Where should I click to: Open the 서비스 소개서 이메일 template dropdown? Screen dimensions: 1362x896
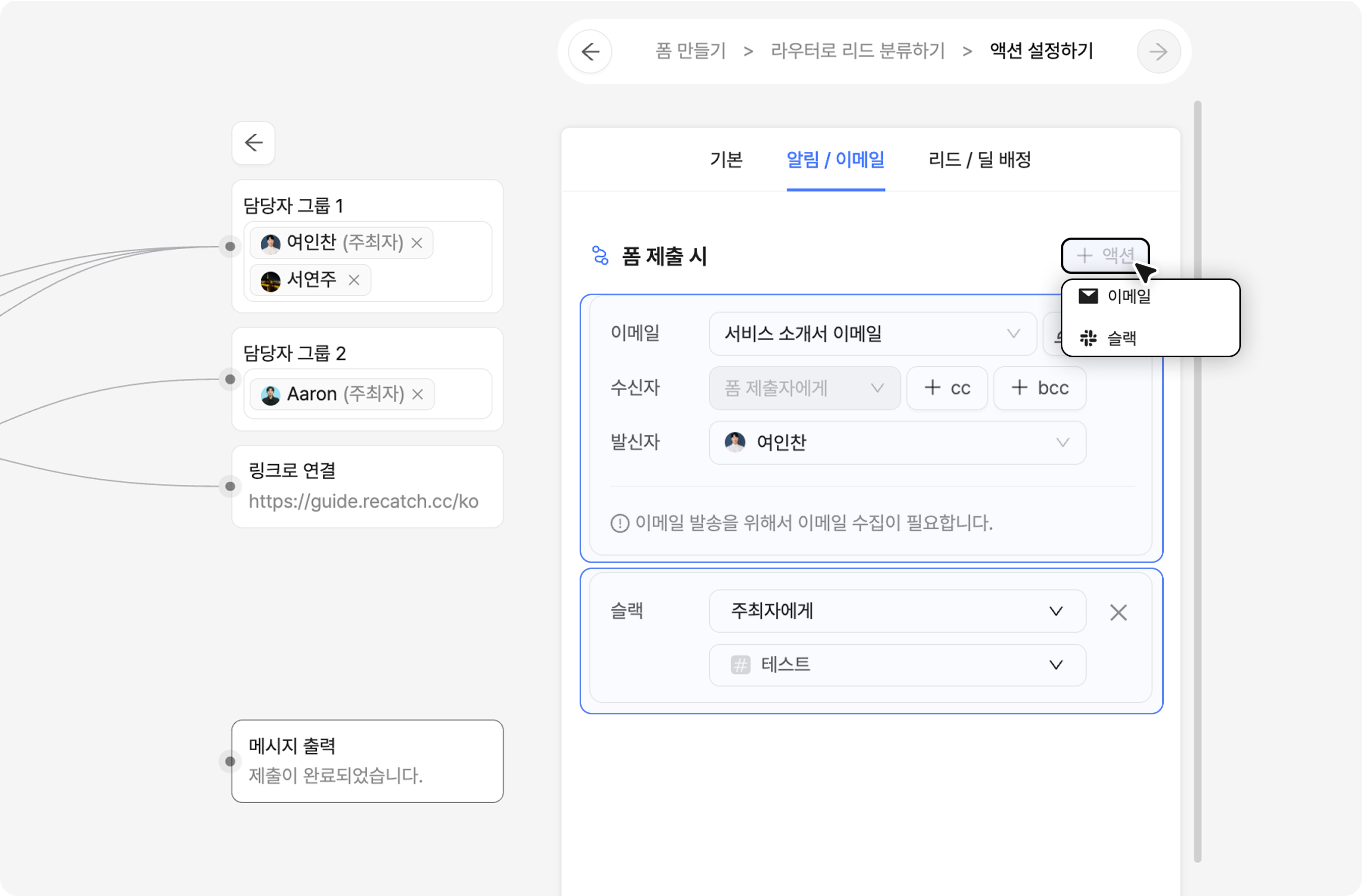pyautogui.click(x=872, y=333)
